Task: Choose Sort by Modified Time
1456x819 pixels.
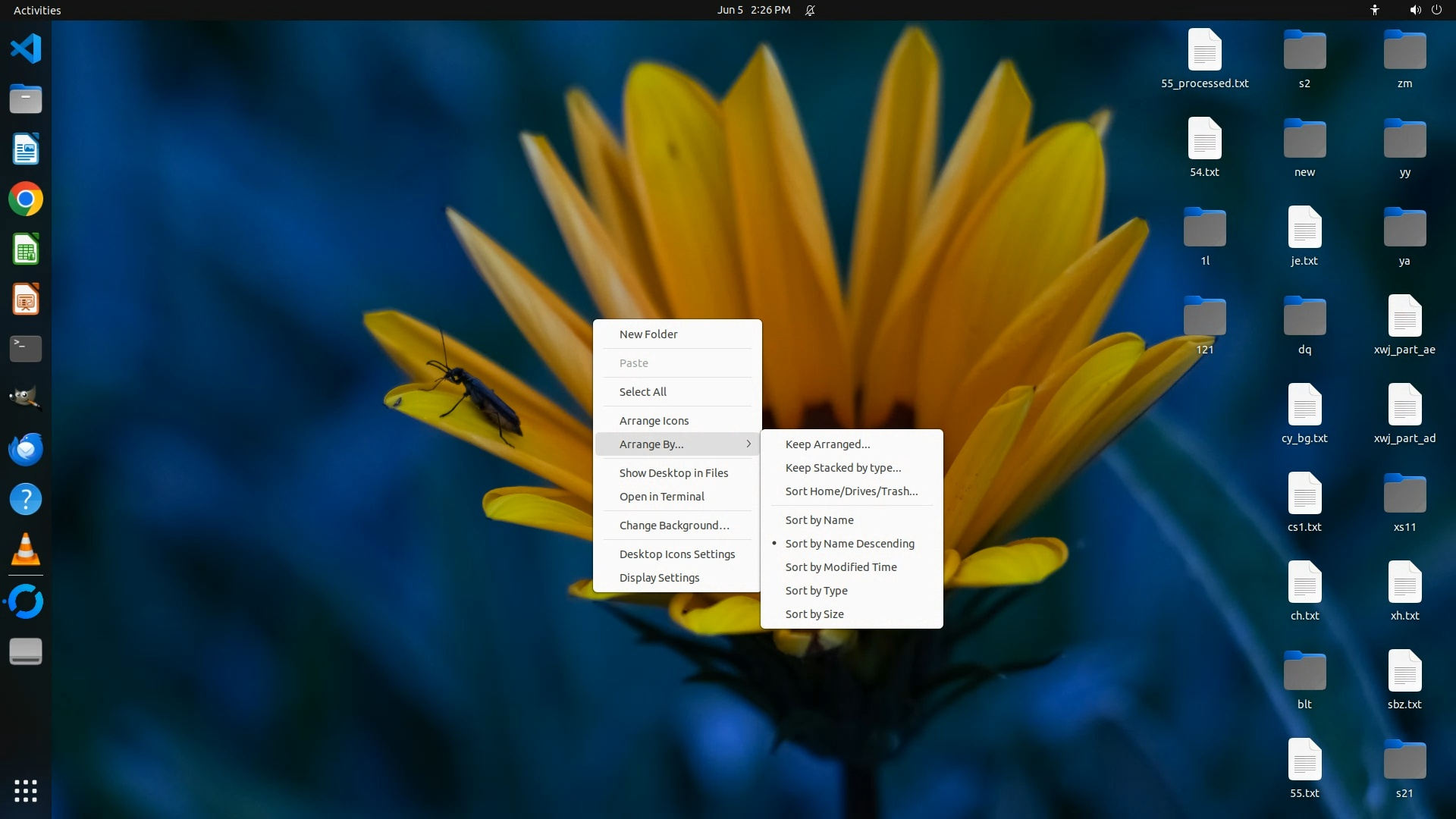Action: point(840,567)
